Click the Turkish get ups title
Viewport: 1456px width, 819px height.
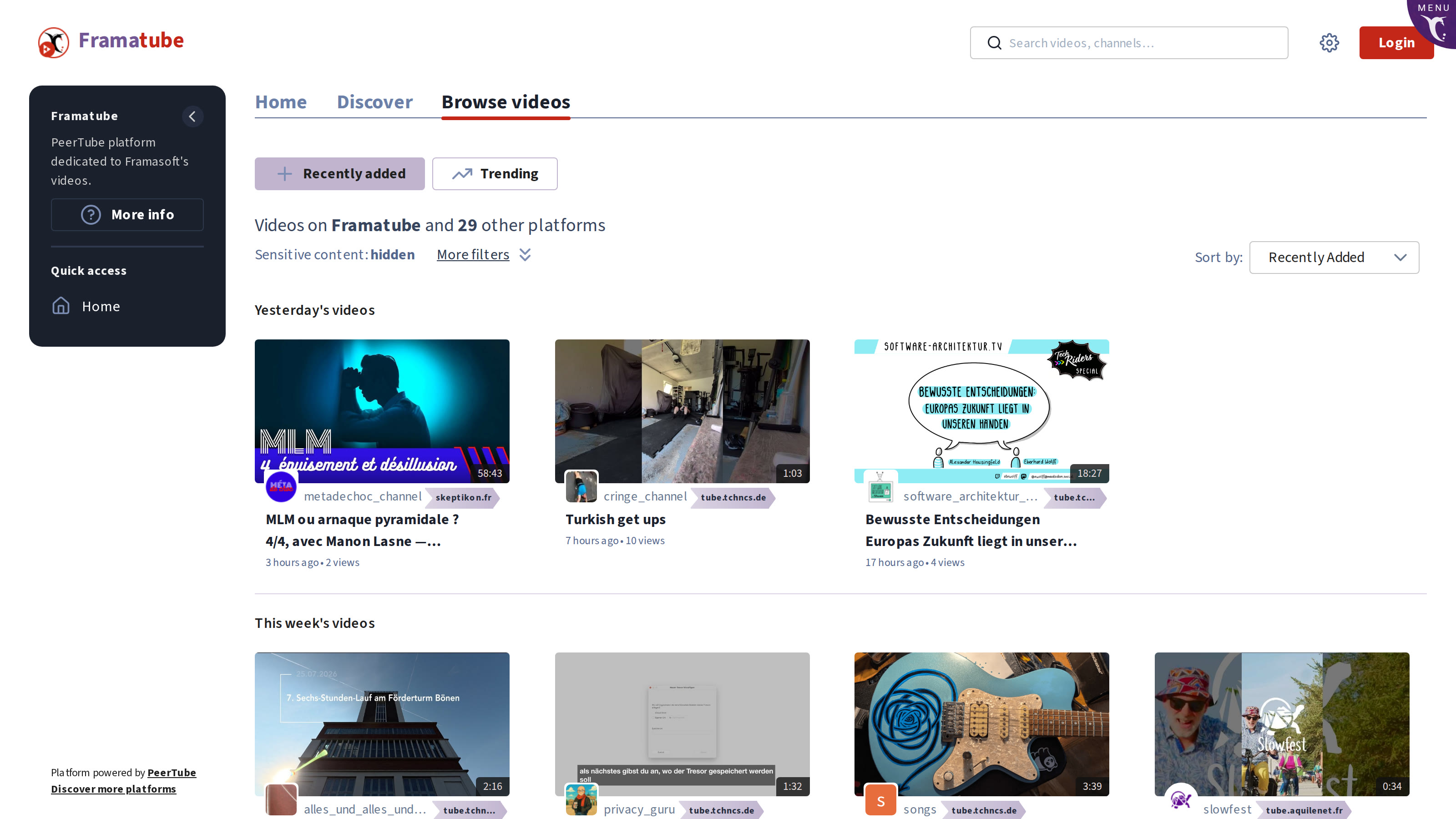click(616, 520)
